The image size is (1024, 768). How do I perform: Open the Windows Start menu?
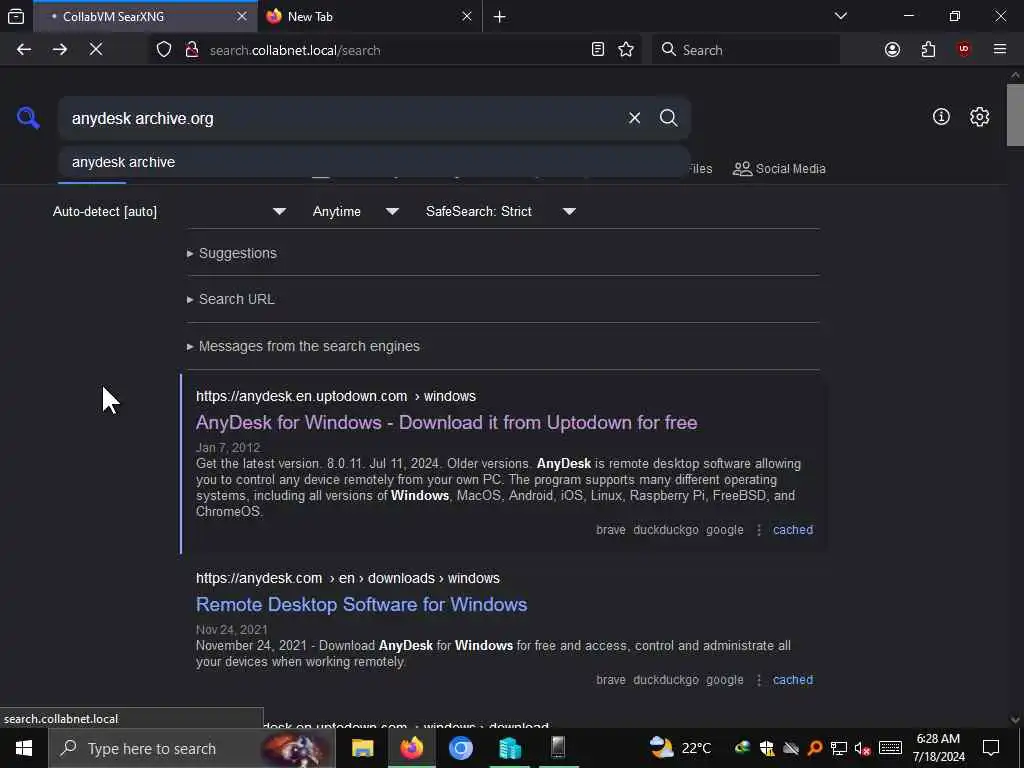pos(24,748)
